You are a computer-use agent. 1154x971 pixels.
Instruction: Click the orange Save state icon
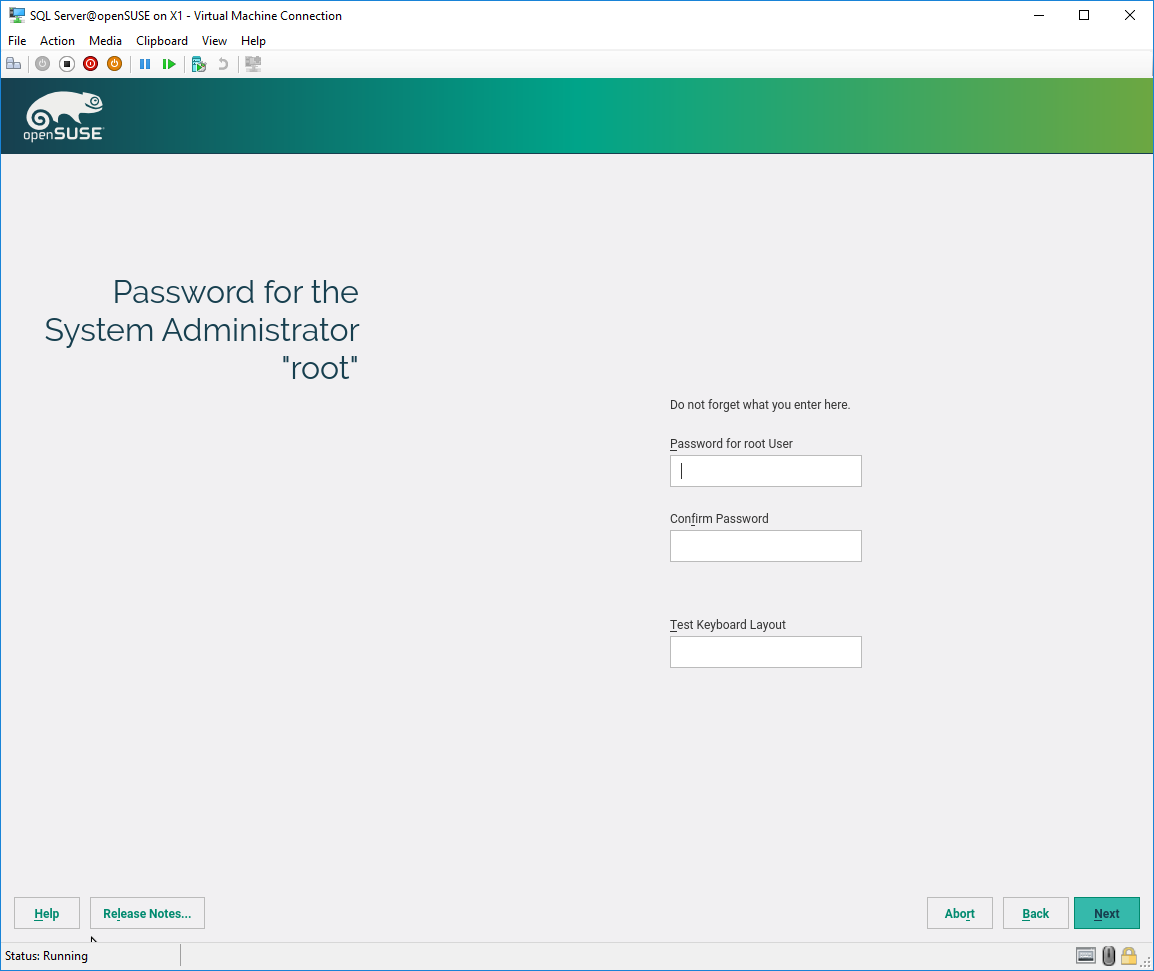click(x=114, y=64)
